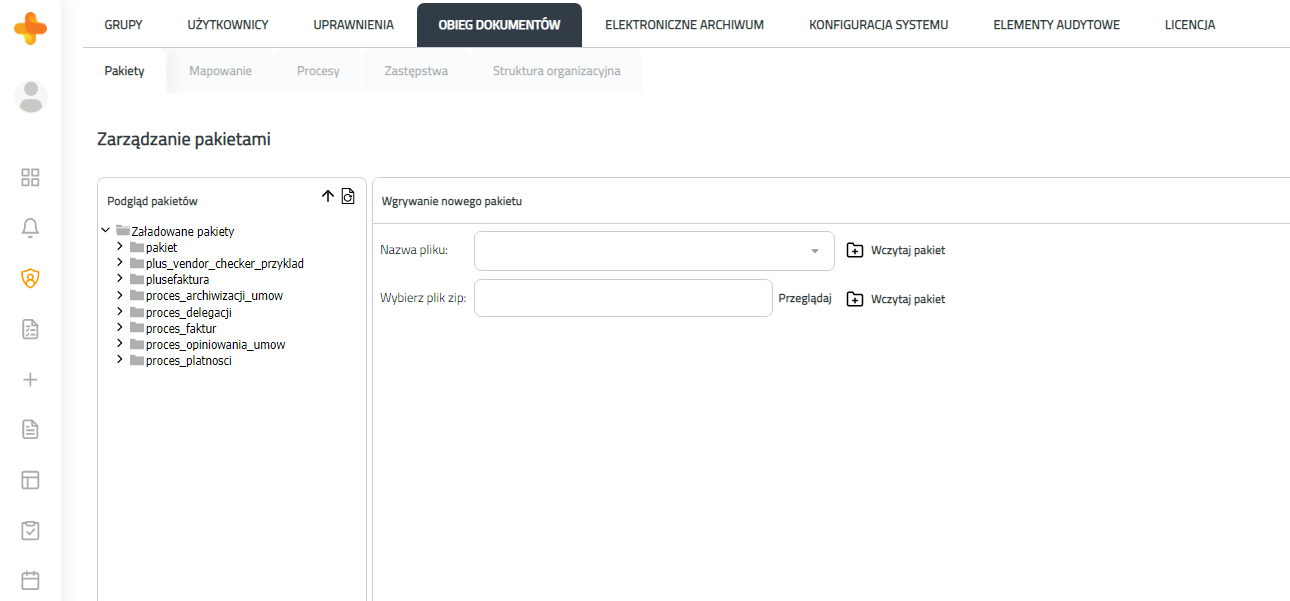The image size is (1290, 601).
Task: Click folder-plus icon beside Nazwa pliku field
Action: (855, 250)
